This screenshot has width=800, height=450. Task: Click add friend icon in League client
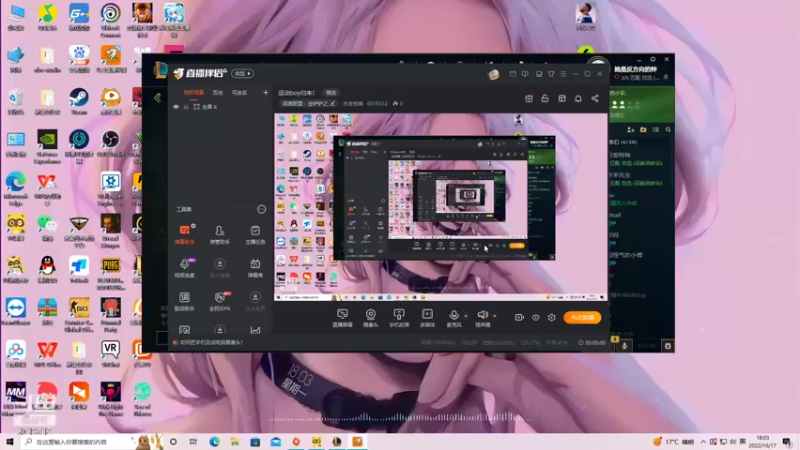(x=631, y=130)
